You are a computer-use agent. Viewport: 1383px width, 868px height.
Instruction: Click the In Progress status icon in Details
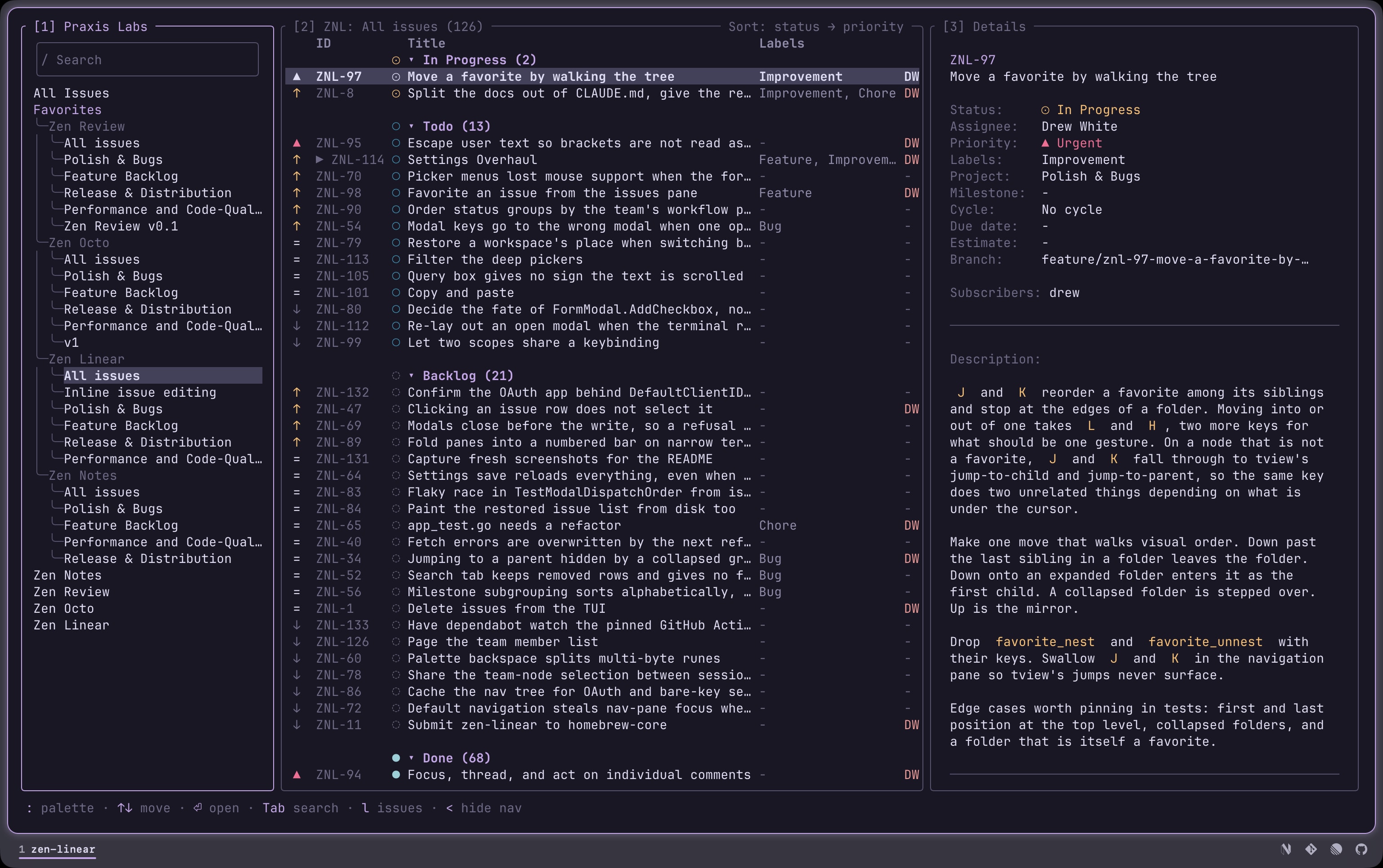(1046, 110)
